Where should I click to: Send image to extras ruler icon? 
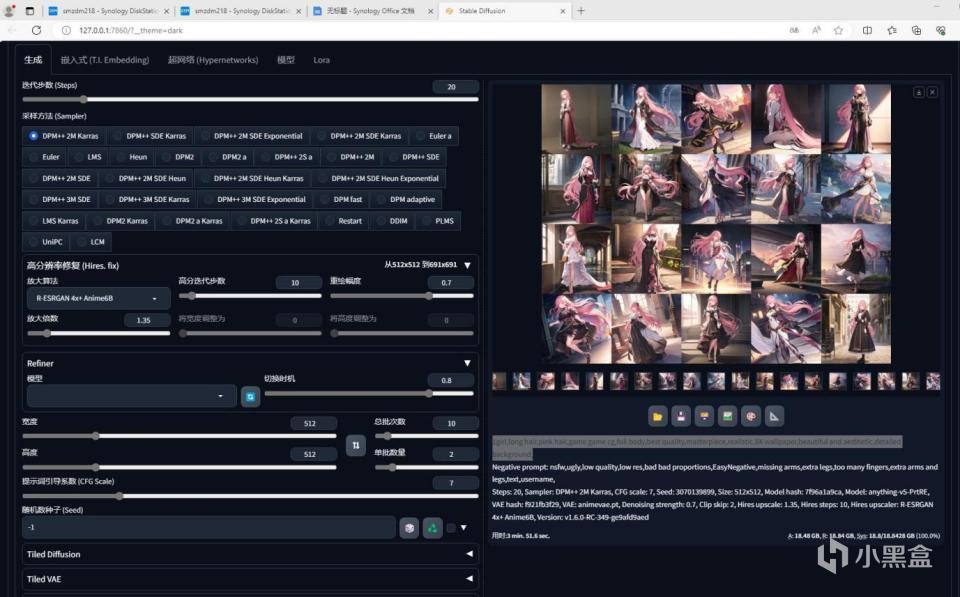[x=775, y=416]
